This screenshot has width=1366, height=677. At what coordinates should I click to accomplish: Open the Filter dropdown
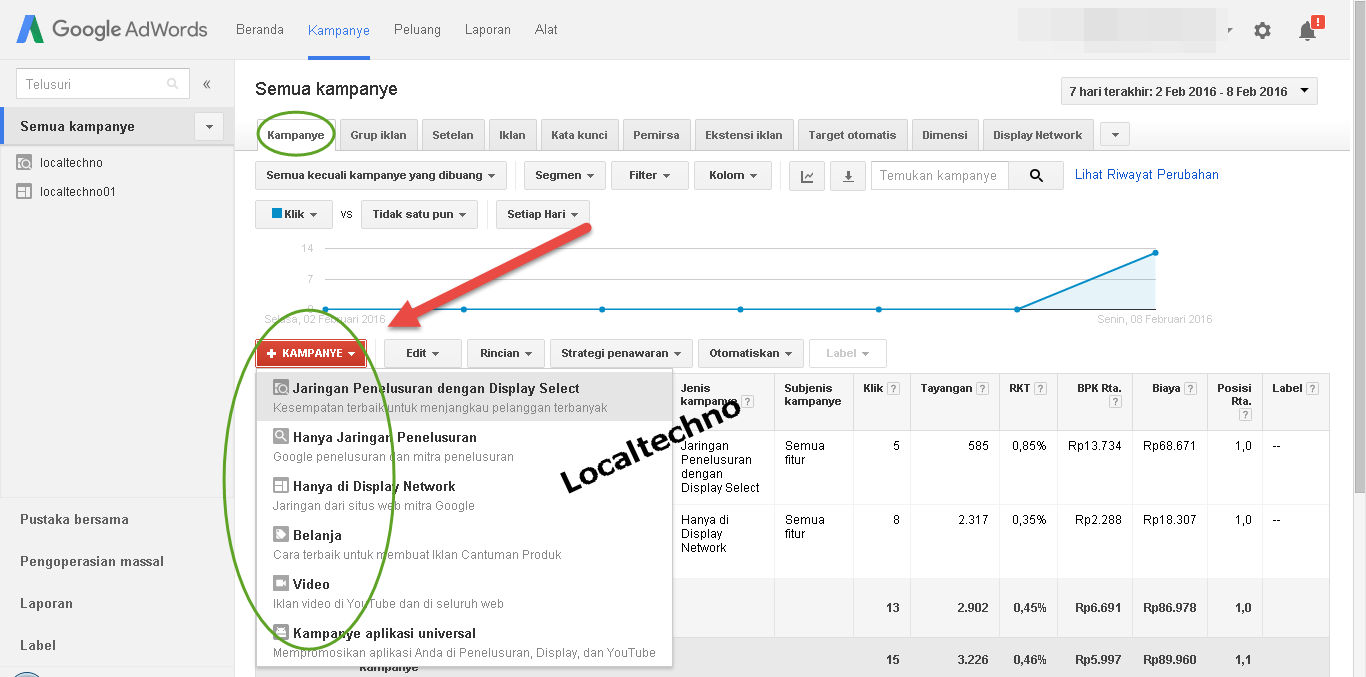point(650,175)
